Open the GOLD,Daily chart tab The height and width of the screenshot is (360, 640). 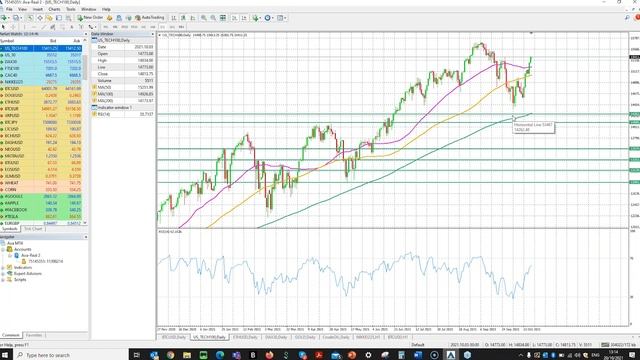tap(306, 337)
